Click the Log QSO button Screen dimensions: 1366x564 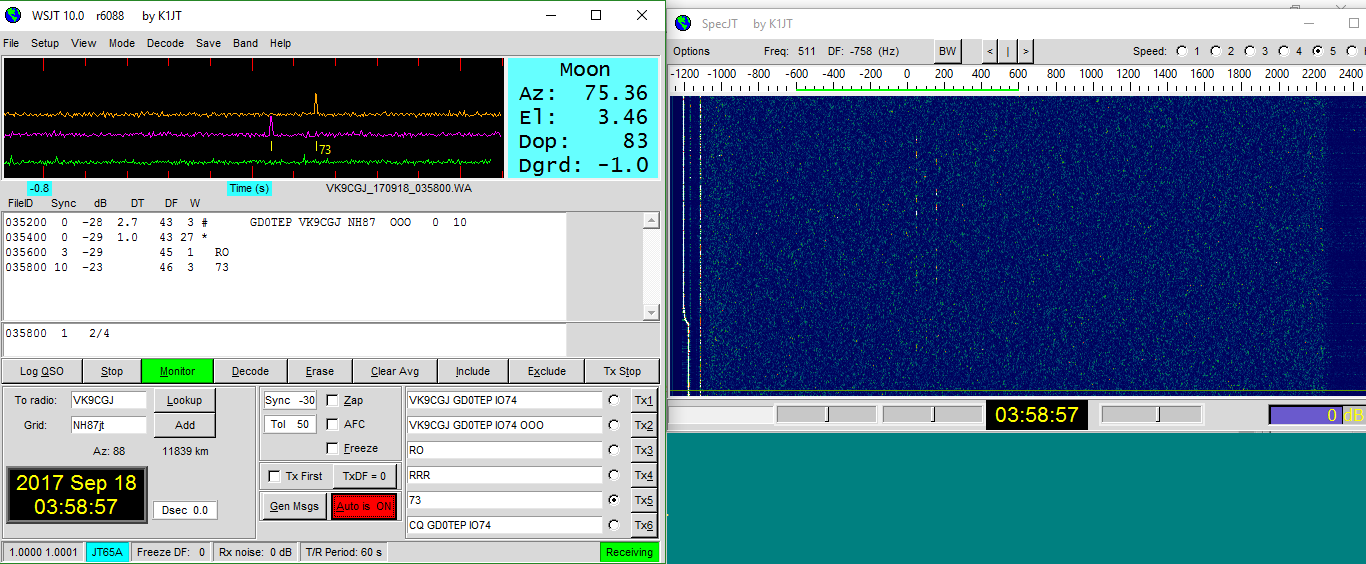[x=41, y=371]
